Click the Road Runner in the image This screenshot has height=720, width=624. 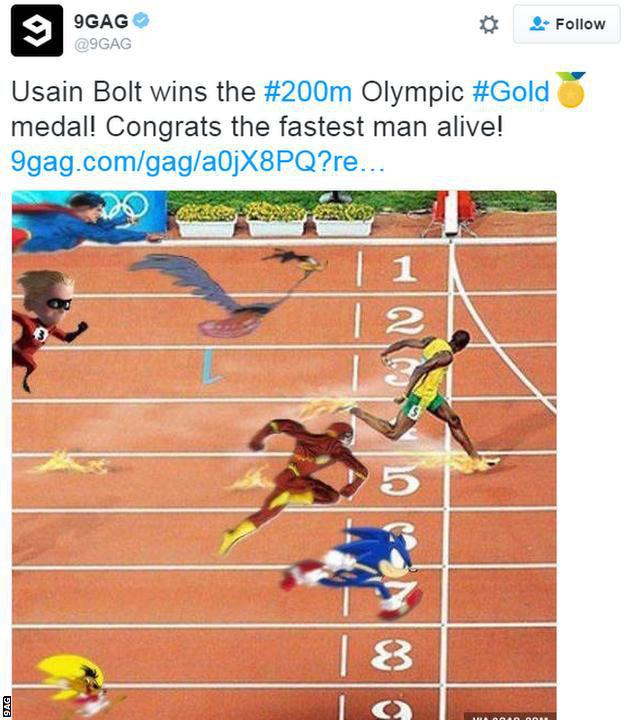coord(228,292)
